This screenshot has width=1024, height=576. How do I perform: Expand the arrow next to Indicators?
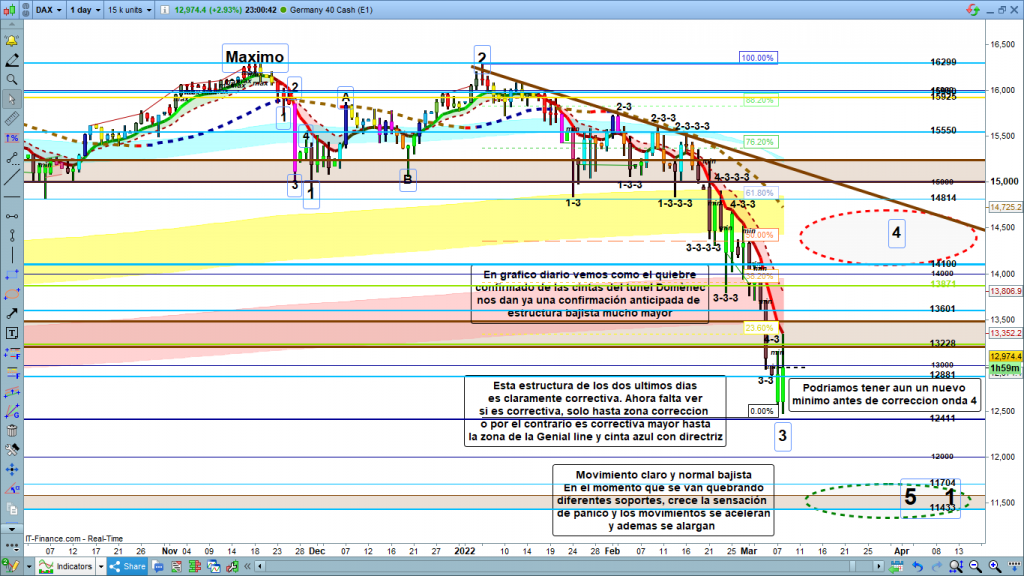pyautogui.click(x=101, y=566)
